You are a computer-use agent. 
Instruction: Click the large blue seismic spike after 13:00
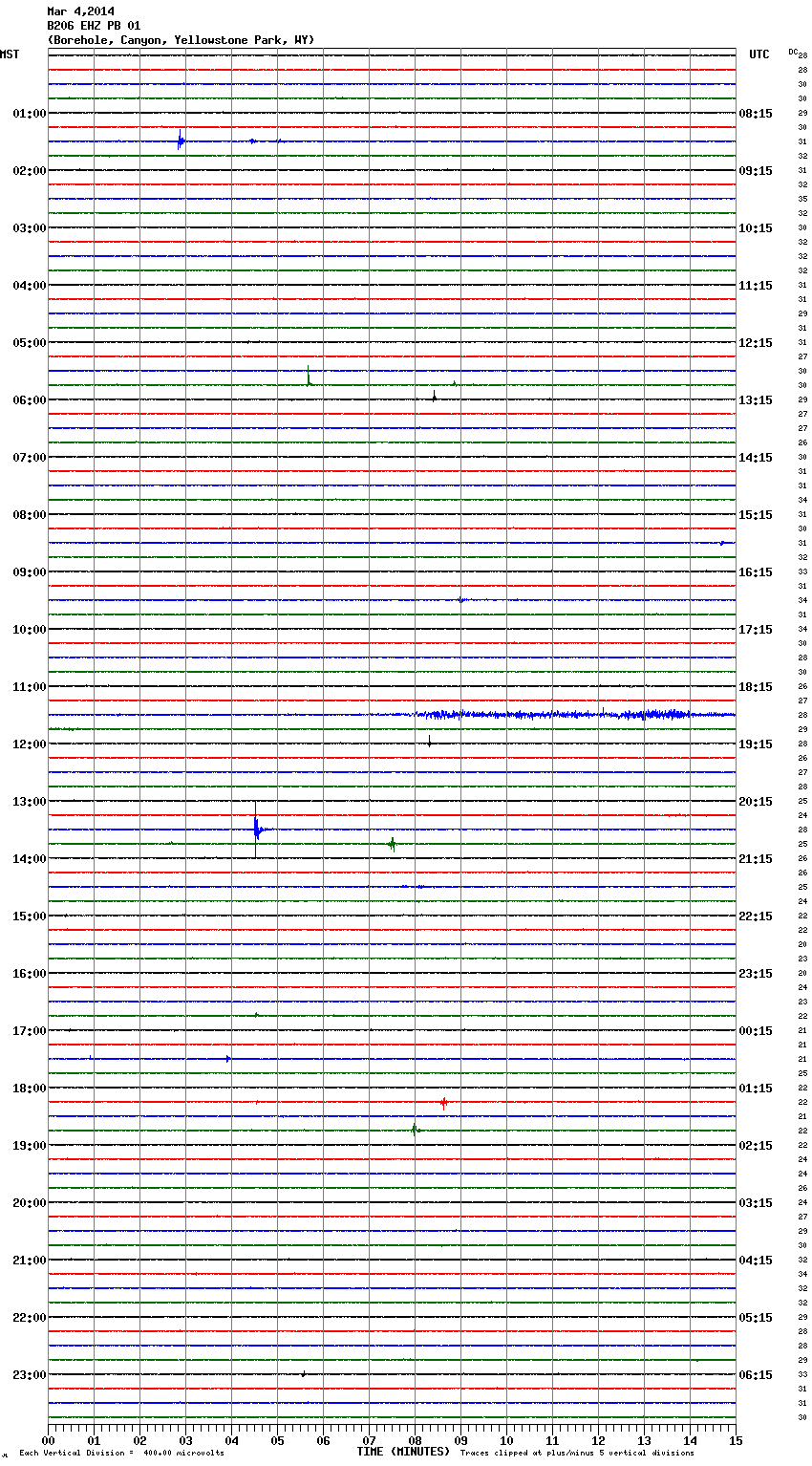point(256,830)
